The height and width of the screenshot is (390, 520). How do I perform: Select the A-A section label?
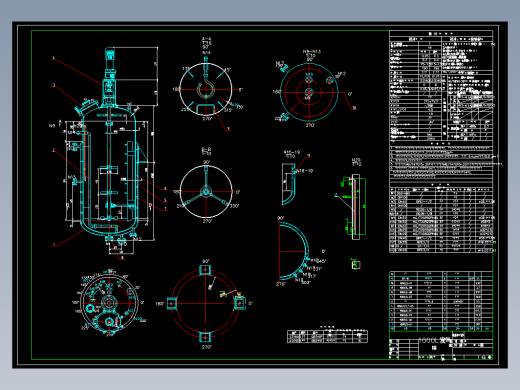coord(206,39)
